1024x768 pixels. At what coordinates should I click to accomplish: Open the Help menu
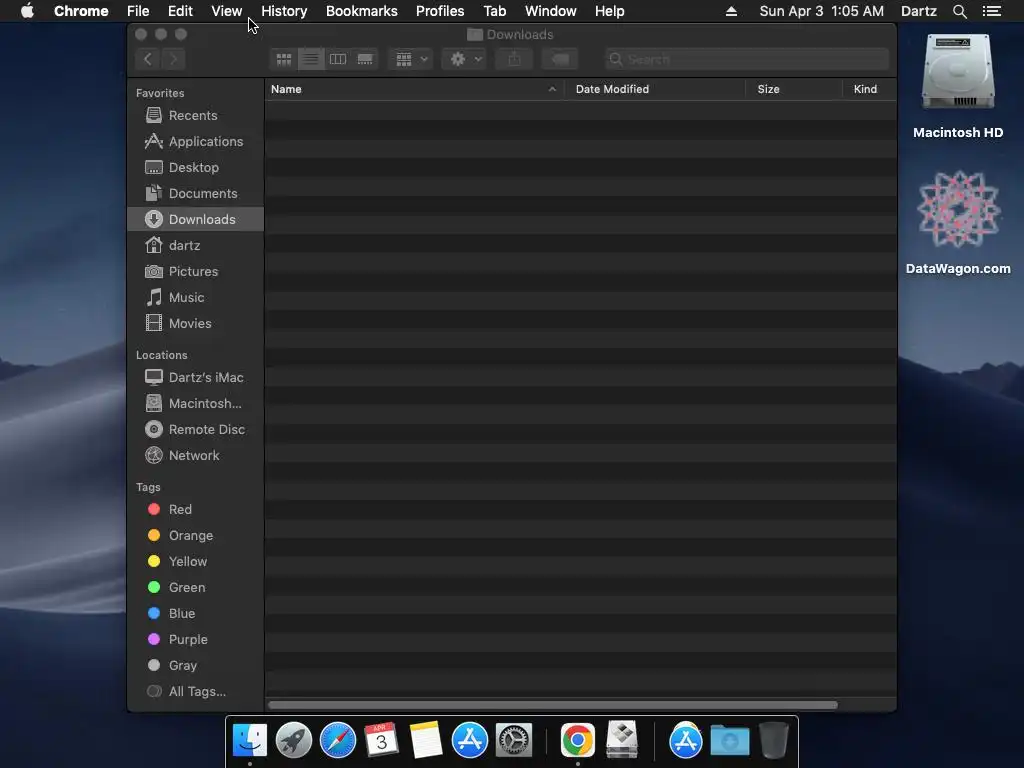[x=609, y=11]
